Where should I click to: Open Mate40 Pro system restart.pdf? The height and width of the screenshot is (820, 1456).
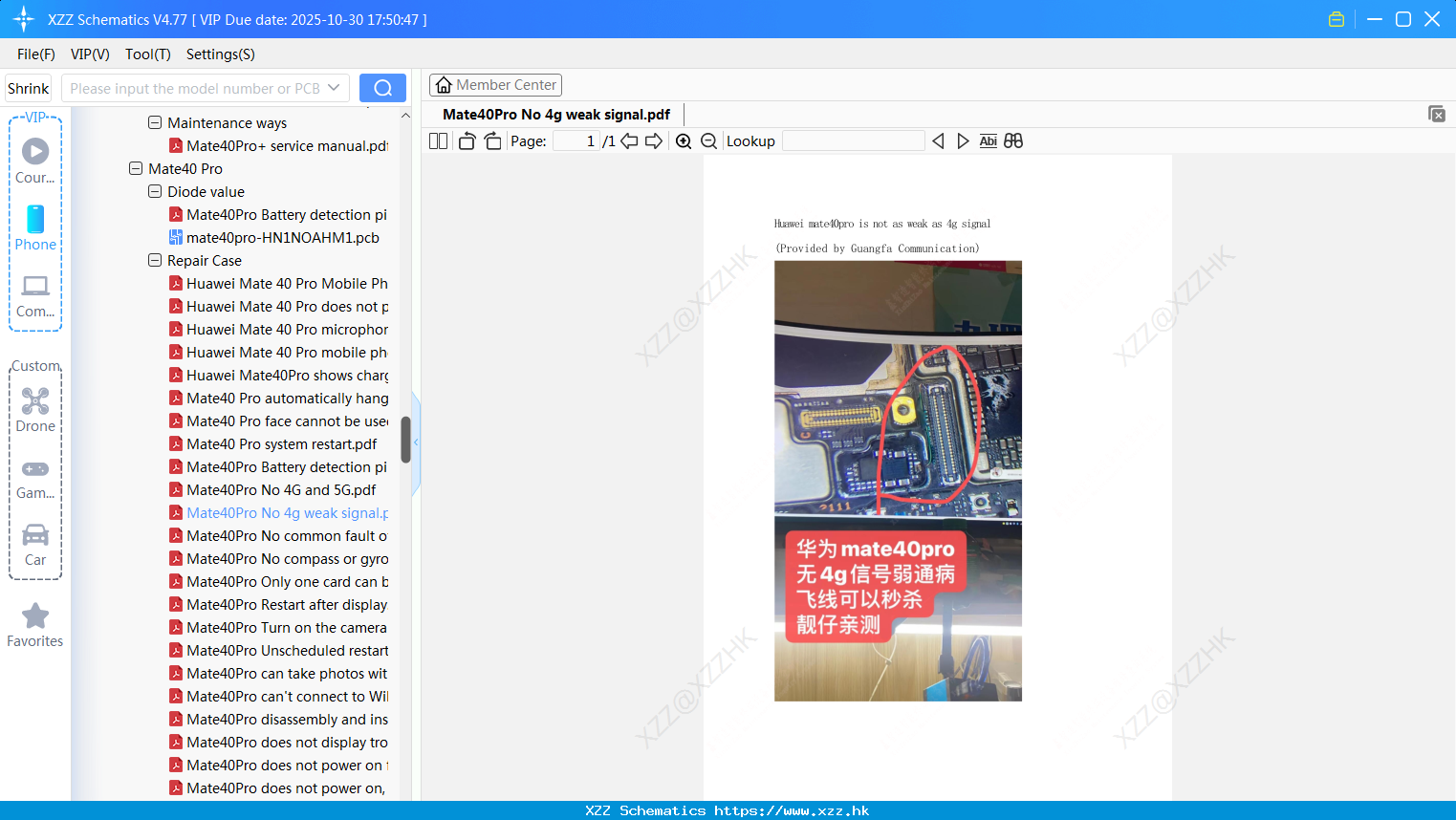[272, 444]
